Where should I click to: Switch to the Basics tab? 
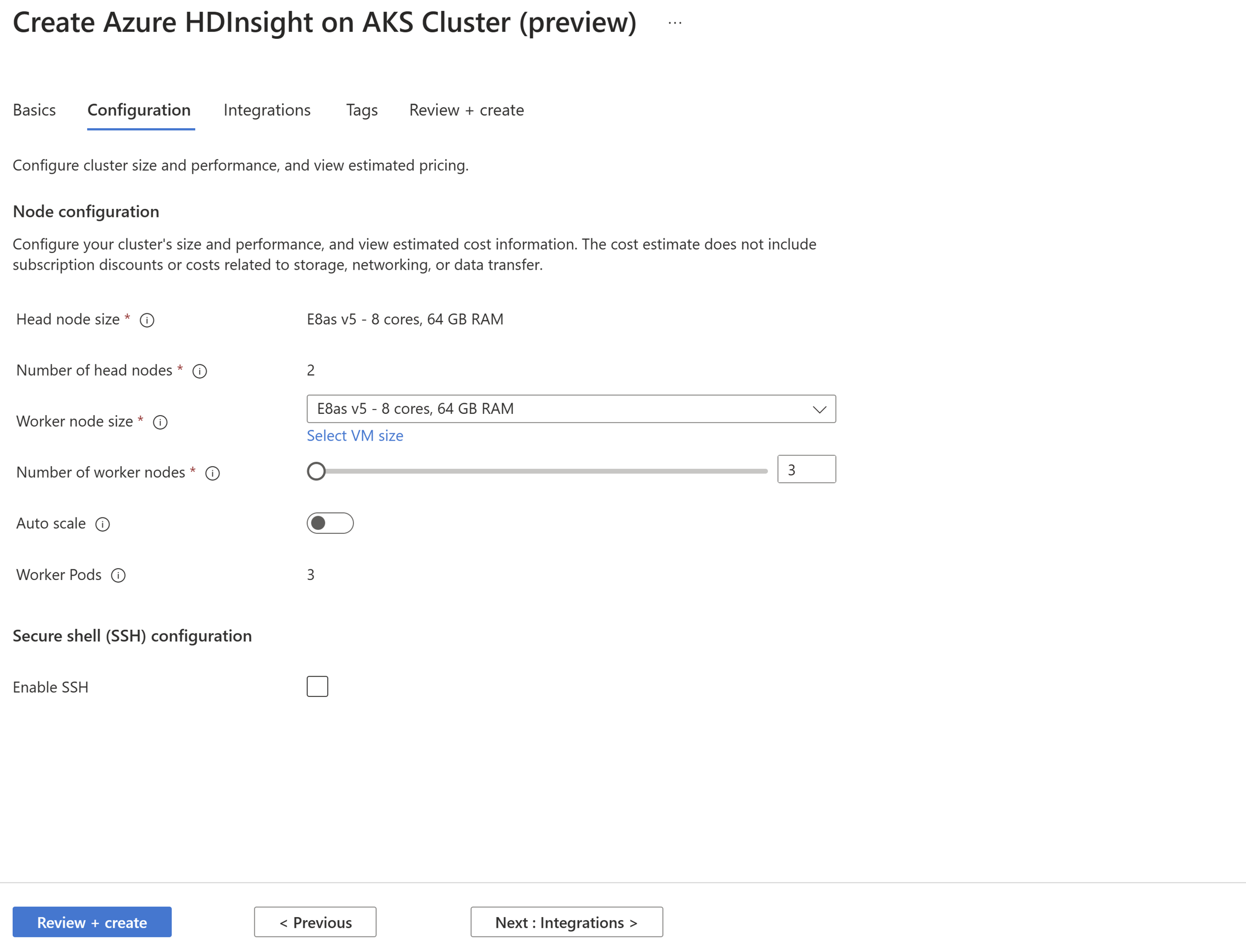tap(34, 109)
